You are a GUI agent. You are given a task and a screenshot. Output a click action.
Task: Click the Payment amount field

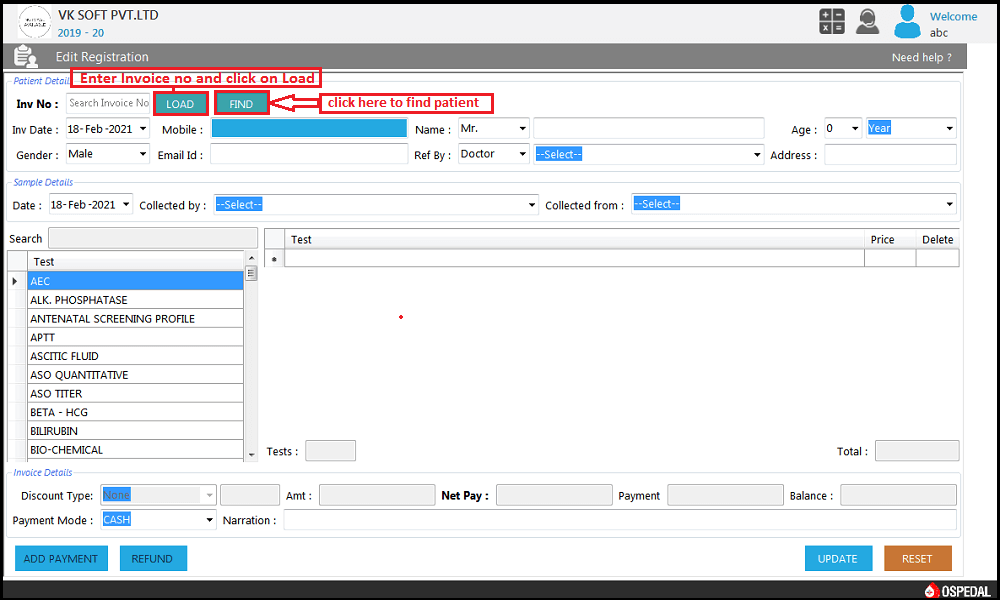coord(725,495)
